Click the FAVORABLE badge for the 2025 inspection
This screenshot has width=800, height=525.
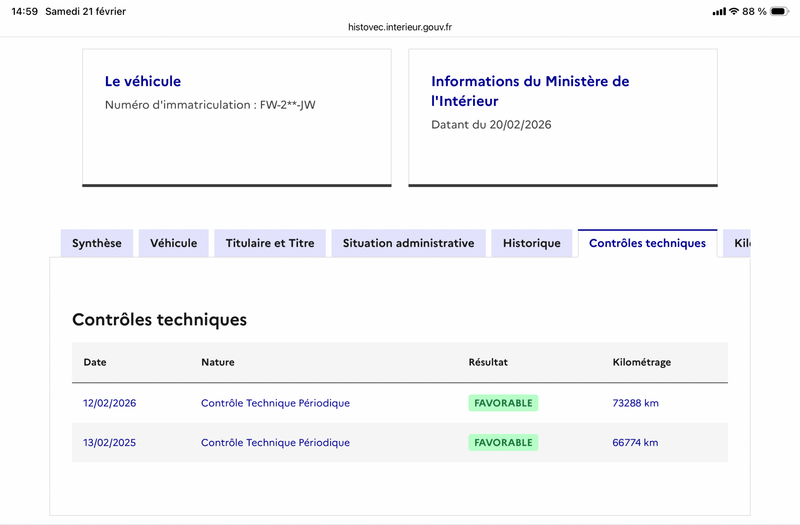click(503, 442)
